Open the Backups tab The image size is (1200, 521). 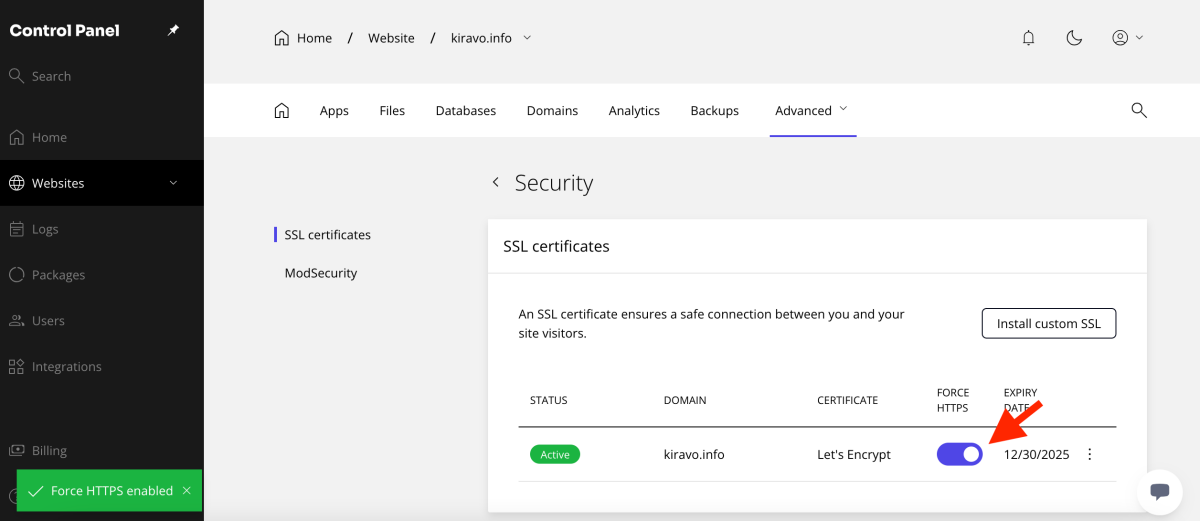(714, 110)
